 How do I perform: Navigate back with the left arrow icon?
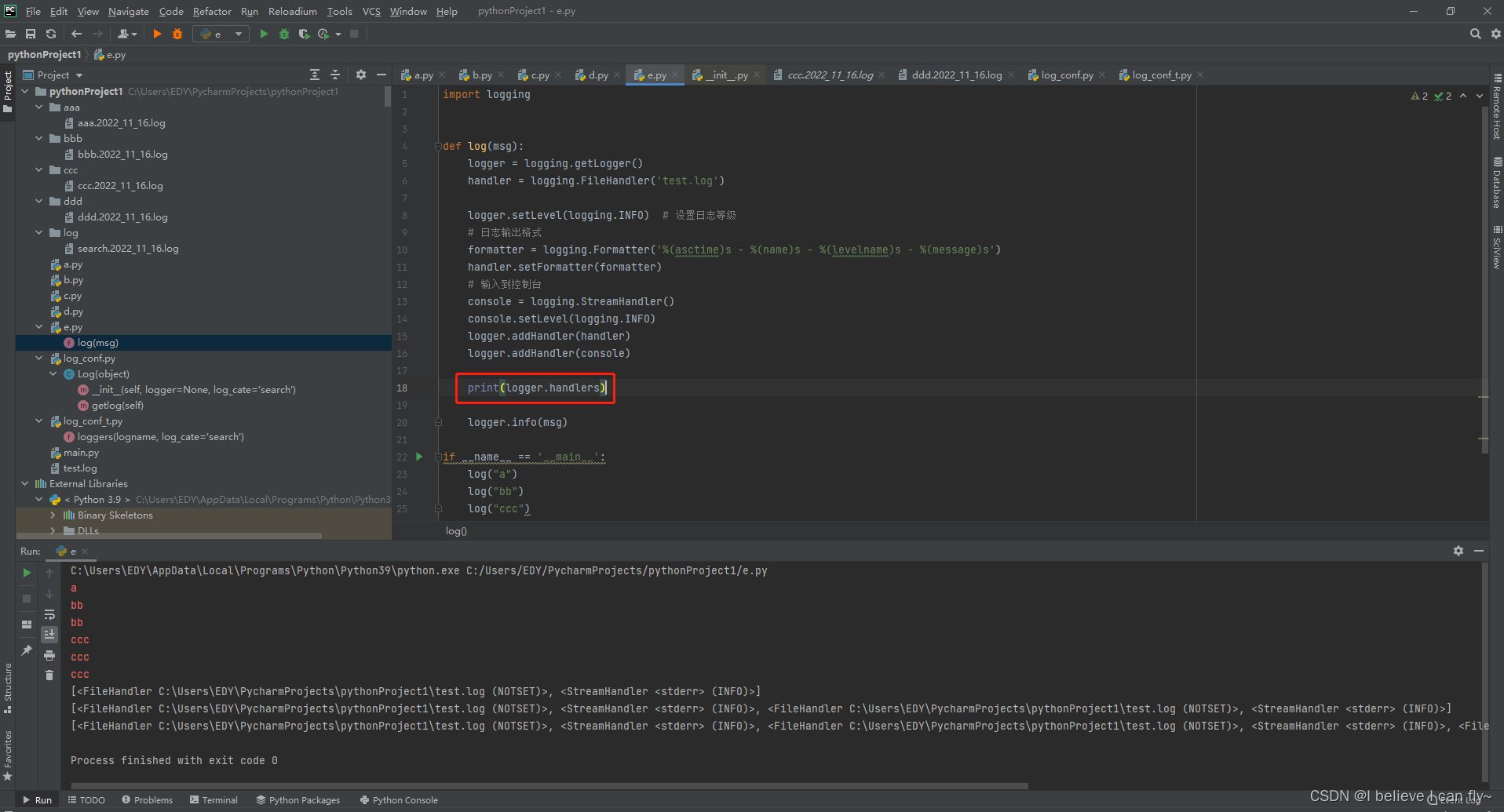pos(76,34)
